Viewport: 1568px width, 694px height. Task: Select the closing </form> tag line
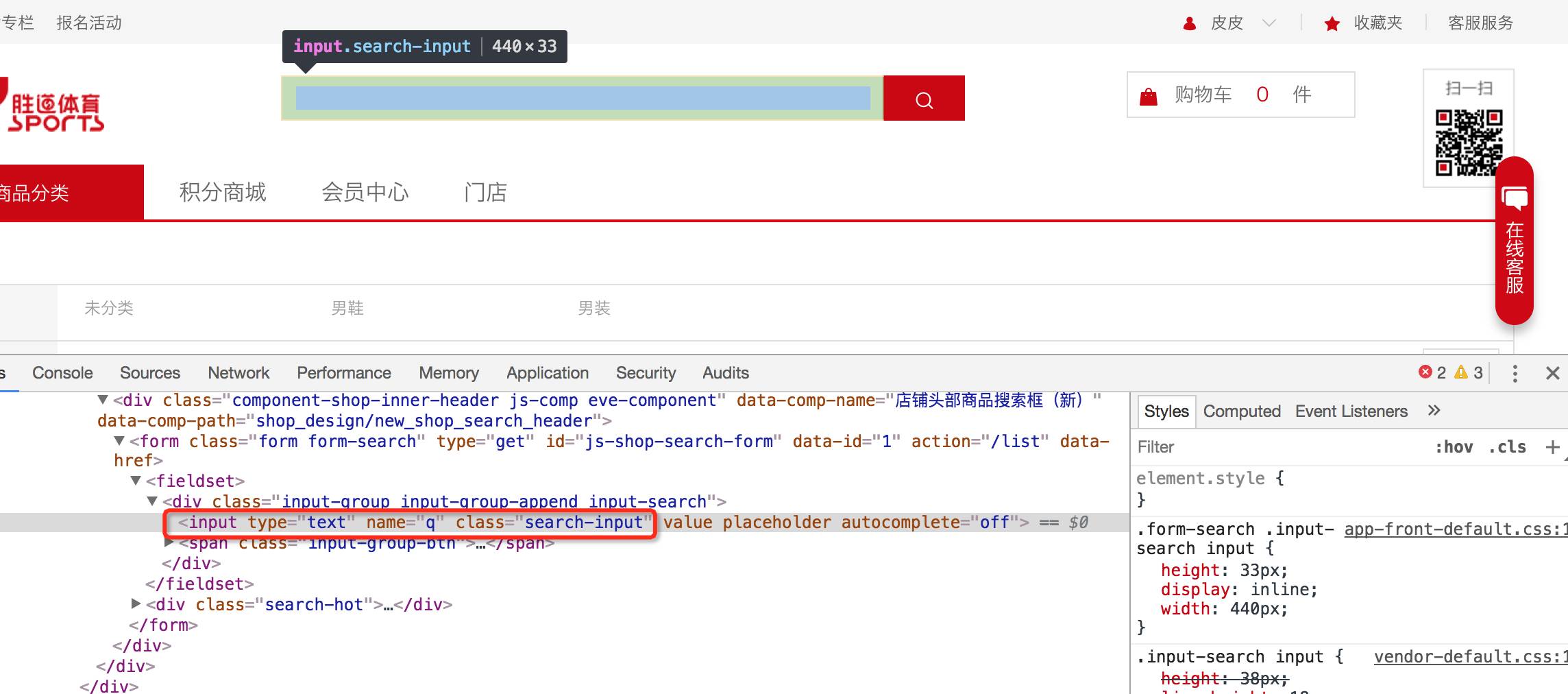click(x=163, y=625)
